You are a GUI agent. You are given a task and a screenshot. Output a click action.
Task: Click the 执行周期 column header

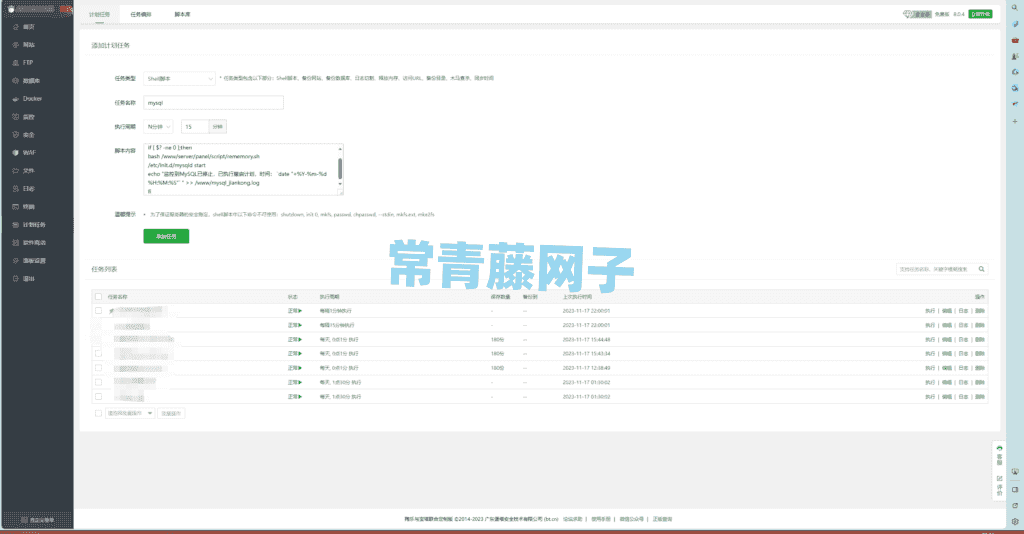[329, 296]
